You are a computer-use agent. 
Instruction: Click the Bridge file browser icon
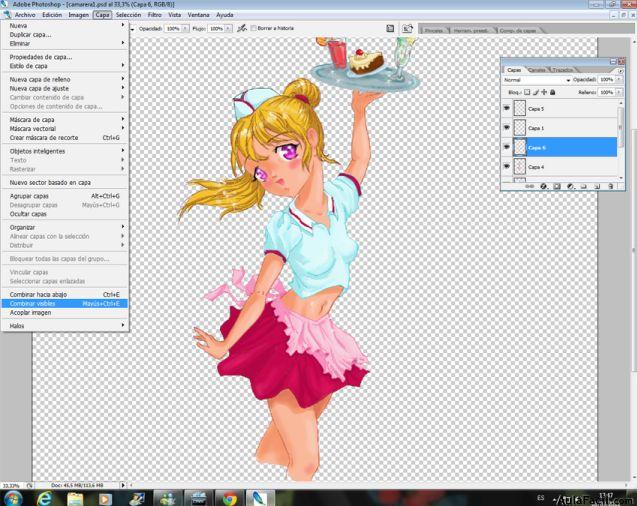pyautogui.click(x=407, y=28)
